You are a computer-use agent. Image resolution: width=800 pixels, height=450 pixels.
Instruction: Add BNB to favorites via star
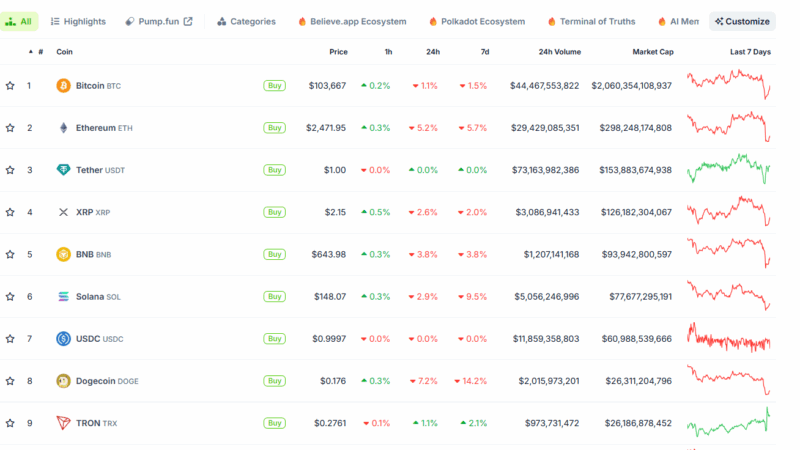pyautogui.click(x=10, y=255)
